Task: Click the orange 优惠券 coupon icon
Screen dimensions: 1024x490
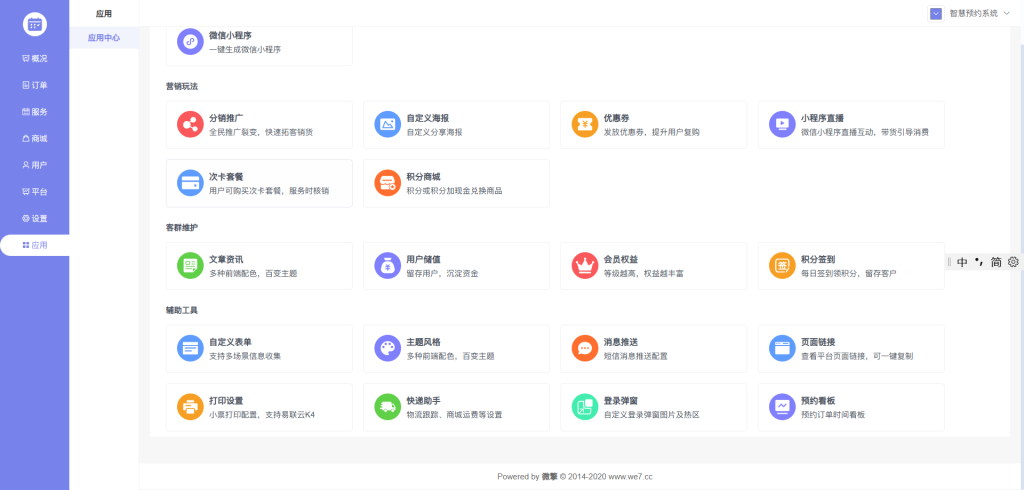Action: point(585,124)
